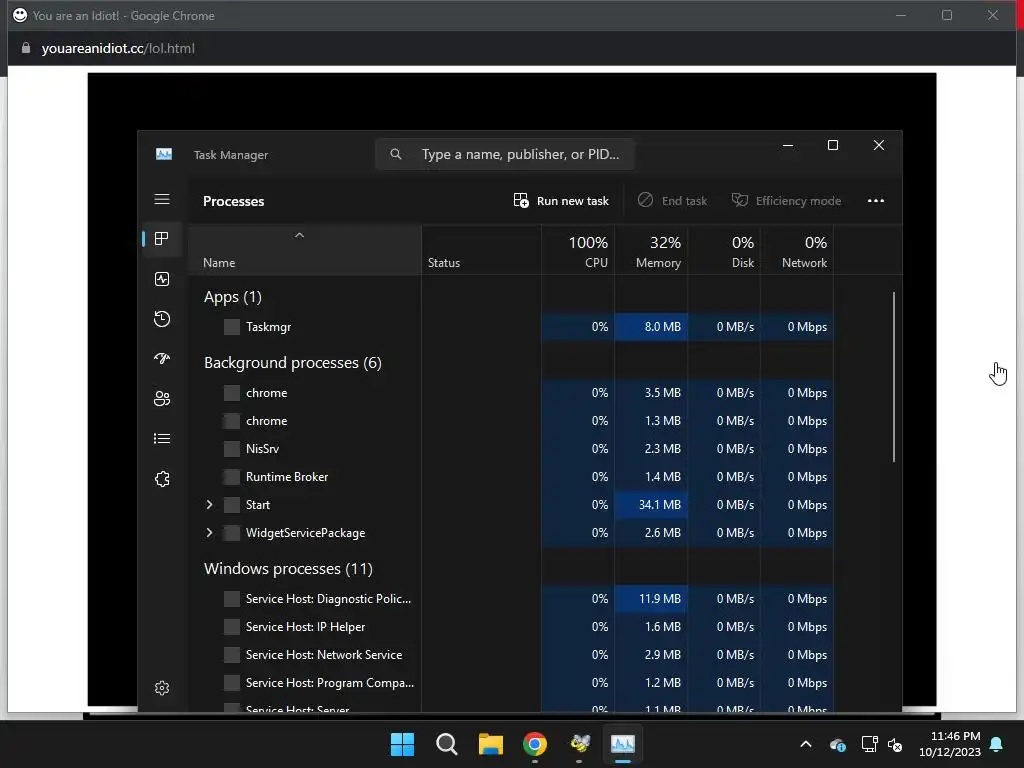1024x768 pixels.
Task: Click the taskbar clock showing 11:46 PM
Action: click(950, 744)
